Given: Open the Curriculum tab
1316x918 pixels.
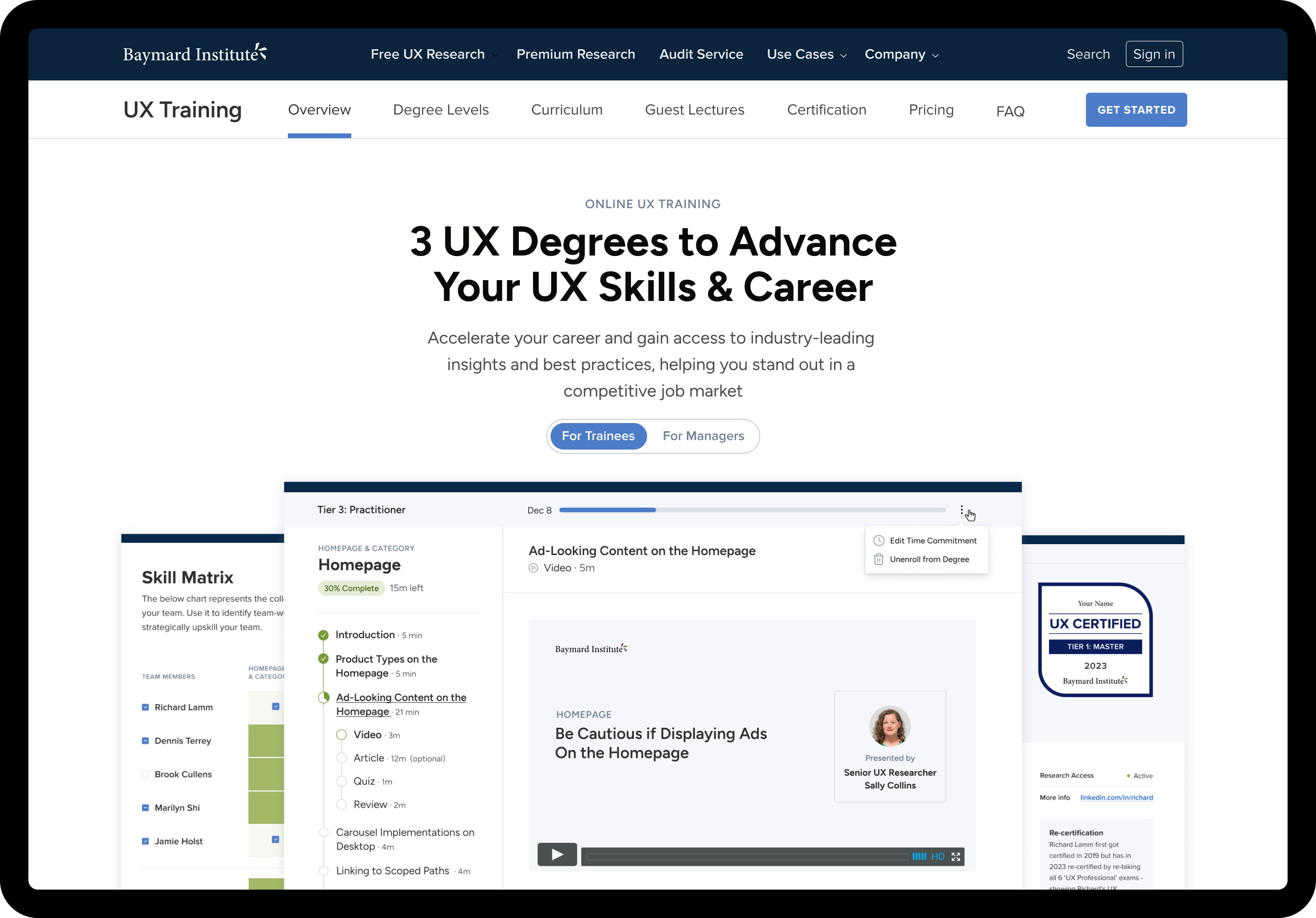Looking at the screenshot, I should click(567, 109).
